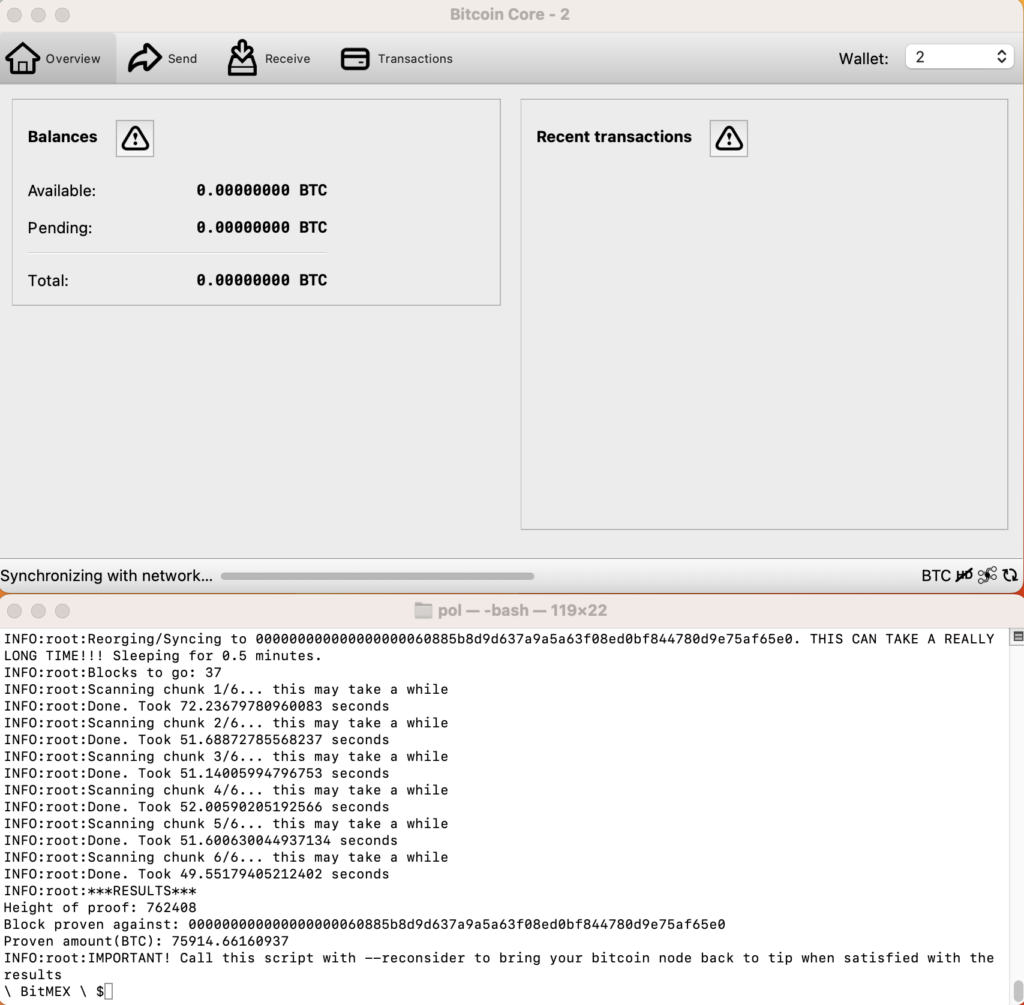This screenshot has height=1005, width=1024.
Task: Click the 'Block proven against' hash line
Action: point(364,925)
